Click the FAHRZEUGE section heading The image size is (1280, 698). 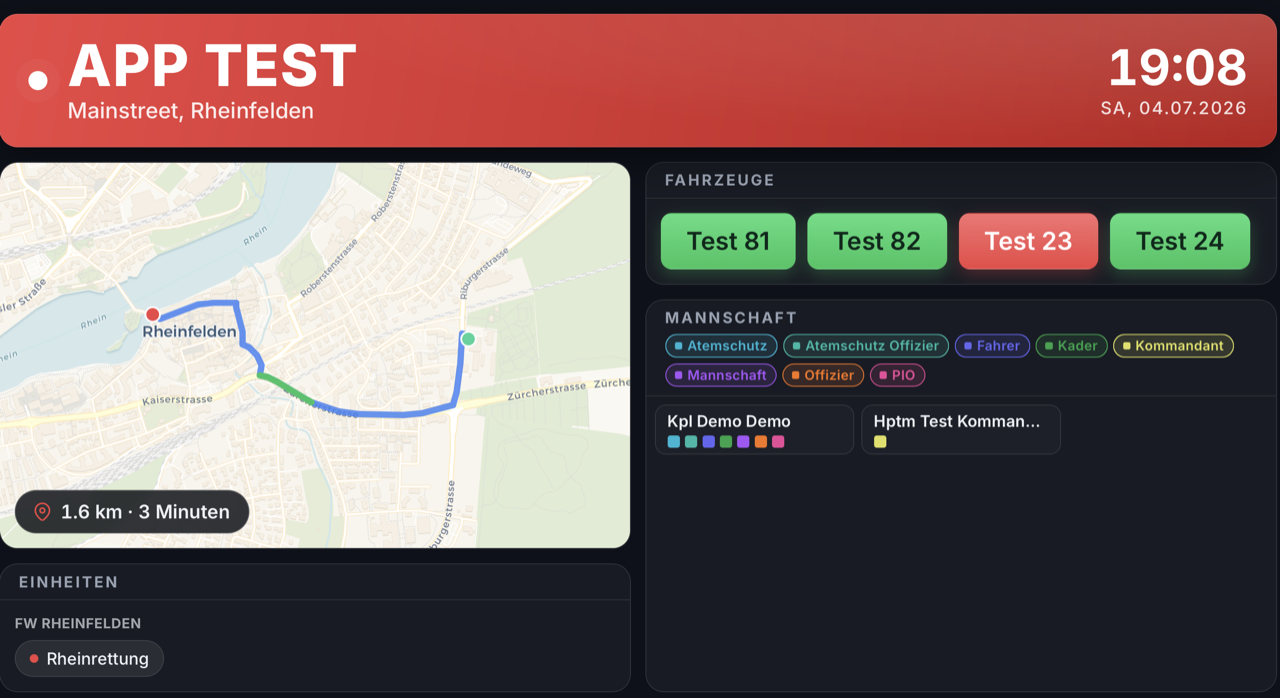[x=720, y=180]
